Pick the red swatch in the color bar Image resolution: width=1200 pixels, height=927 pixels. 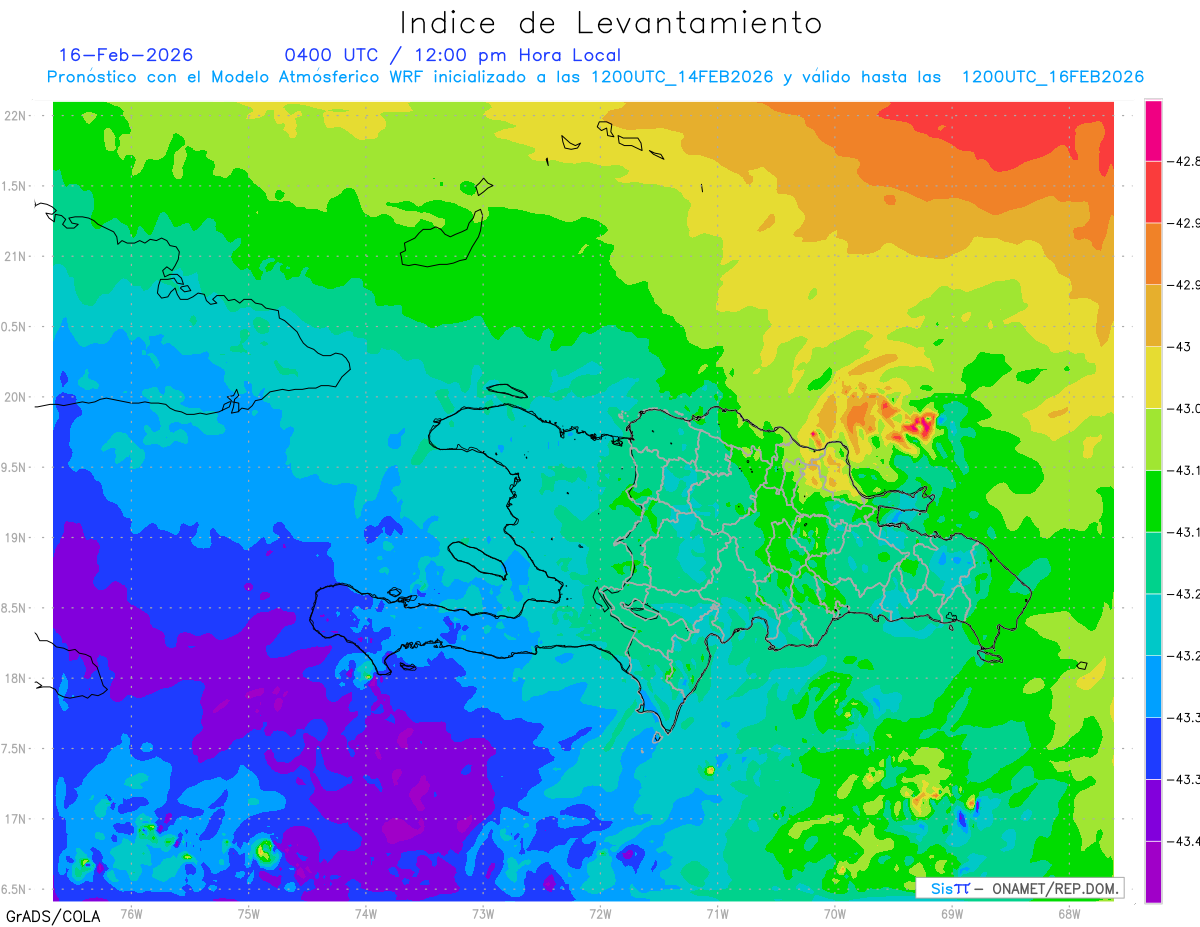tap(1153, 192)
